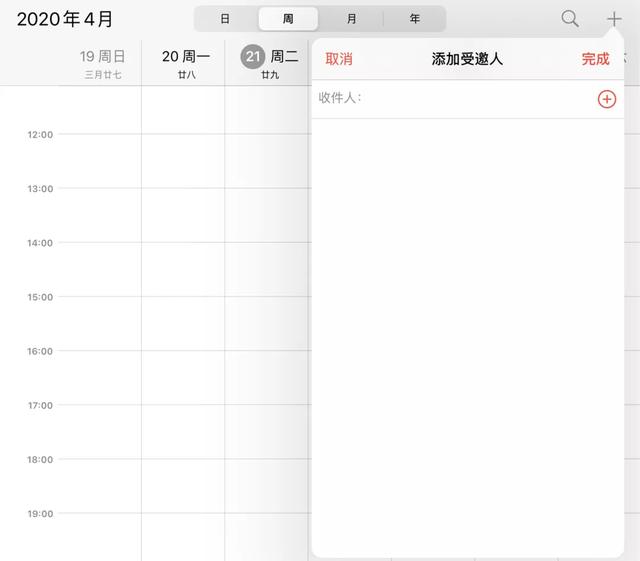Screen dimensions: 640x561
Task: Tap the 15:00 time label
Action: pos(40,297)
